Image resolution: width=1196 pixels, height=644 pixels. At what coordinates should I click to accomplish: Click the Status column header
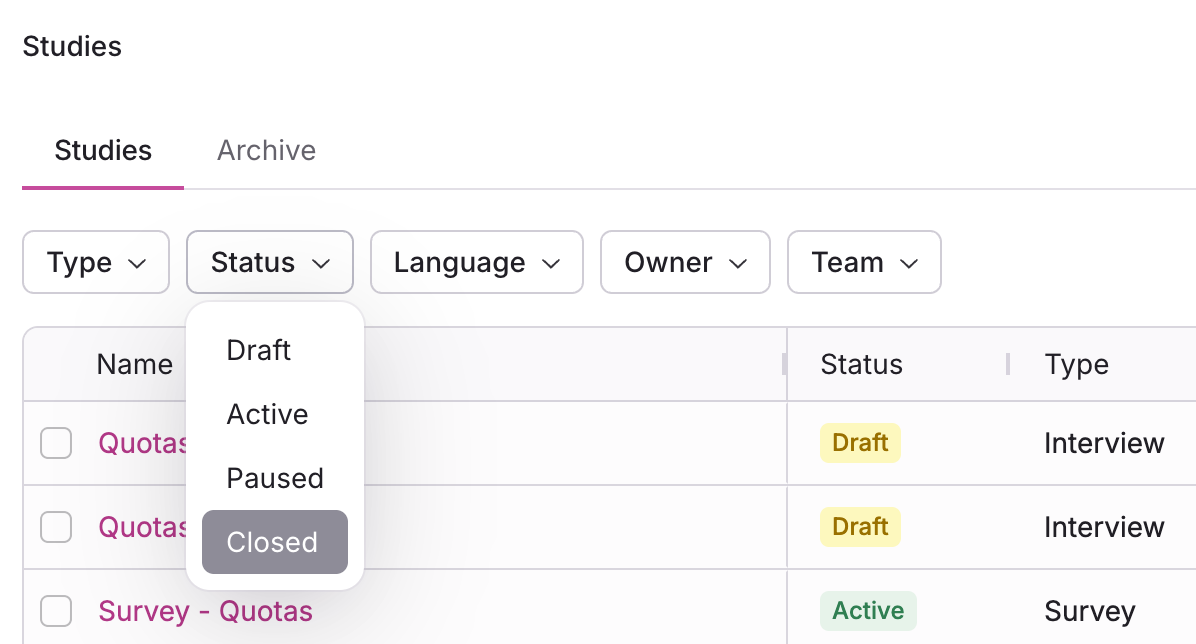[861, 364]
